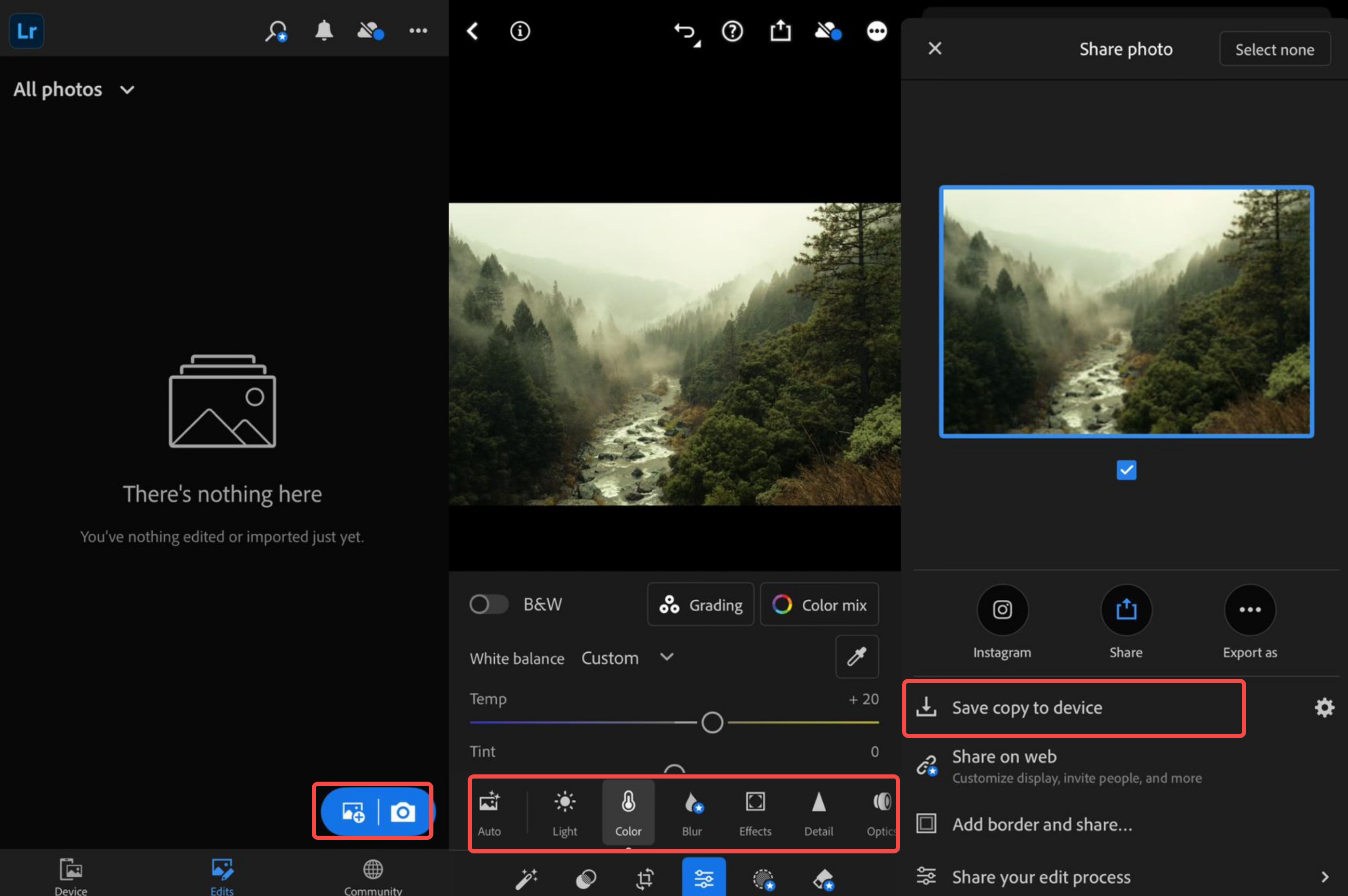Image resolution: width=1348 pixels, height=896 pixels.
Task: Open the Crop tool
Action: 644,878
